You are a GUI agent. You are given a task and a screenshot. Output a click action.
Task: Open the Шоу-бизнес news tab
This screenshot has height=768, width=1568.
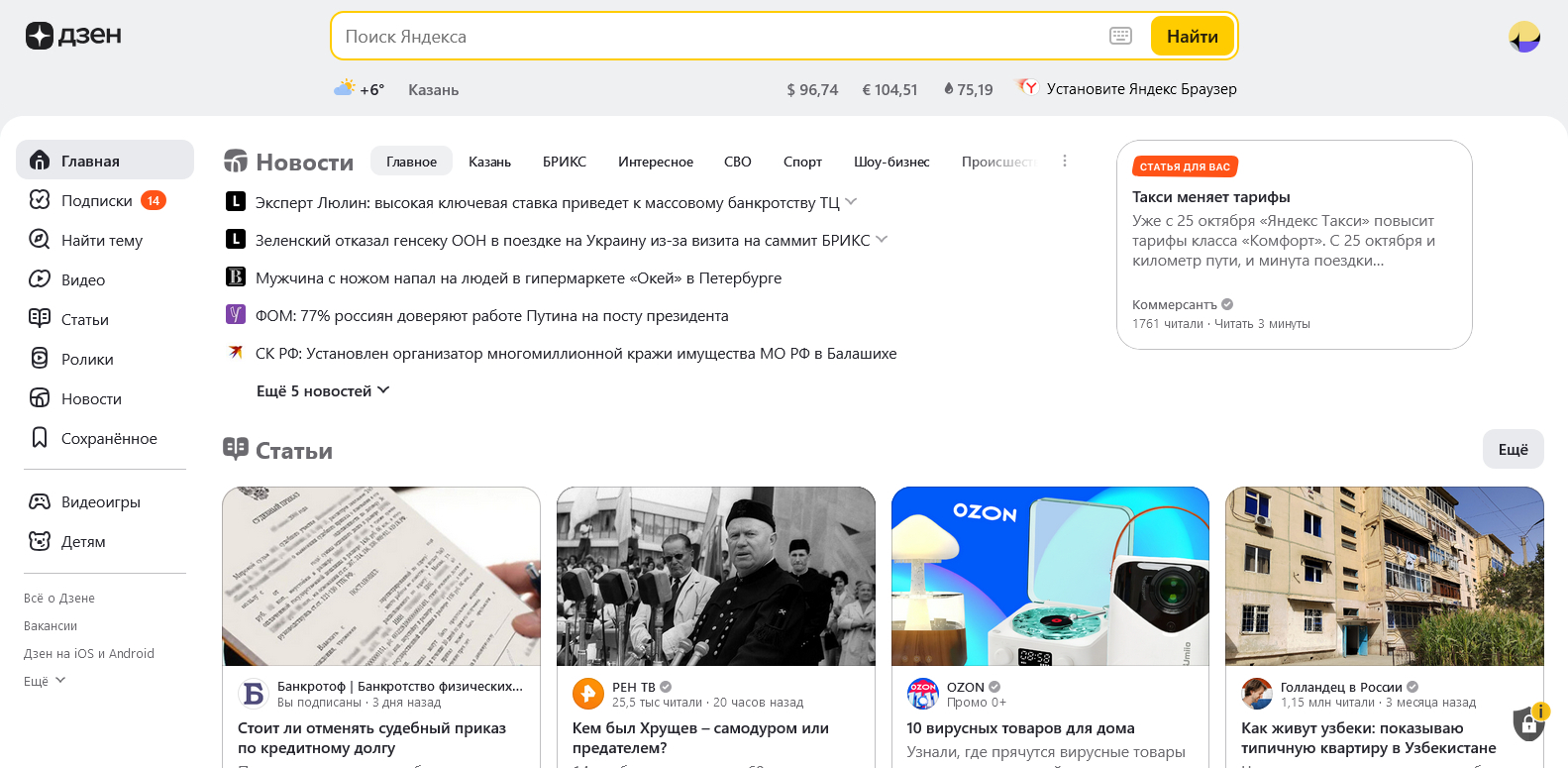point(891,162)
